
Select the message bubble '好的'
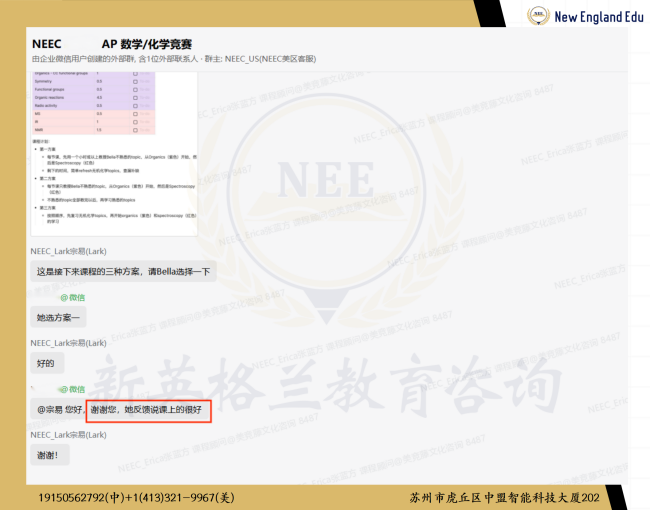click(x=46, y=364)
